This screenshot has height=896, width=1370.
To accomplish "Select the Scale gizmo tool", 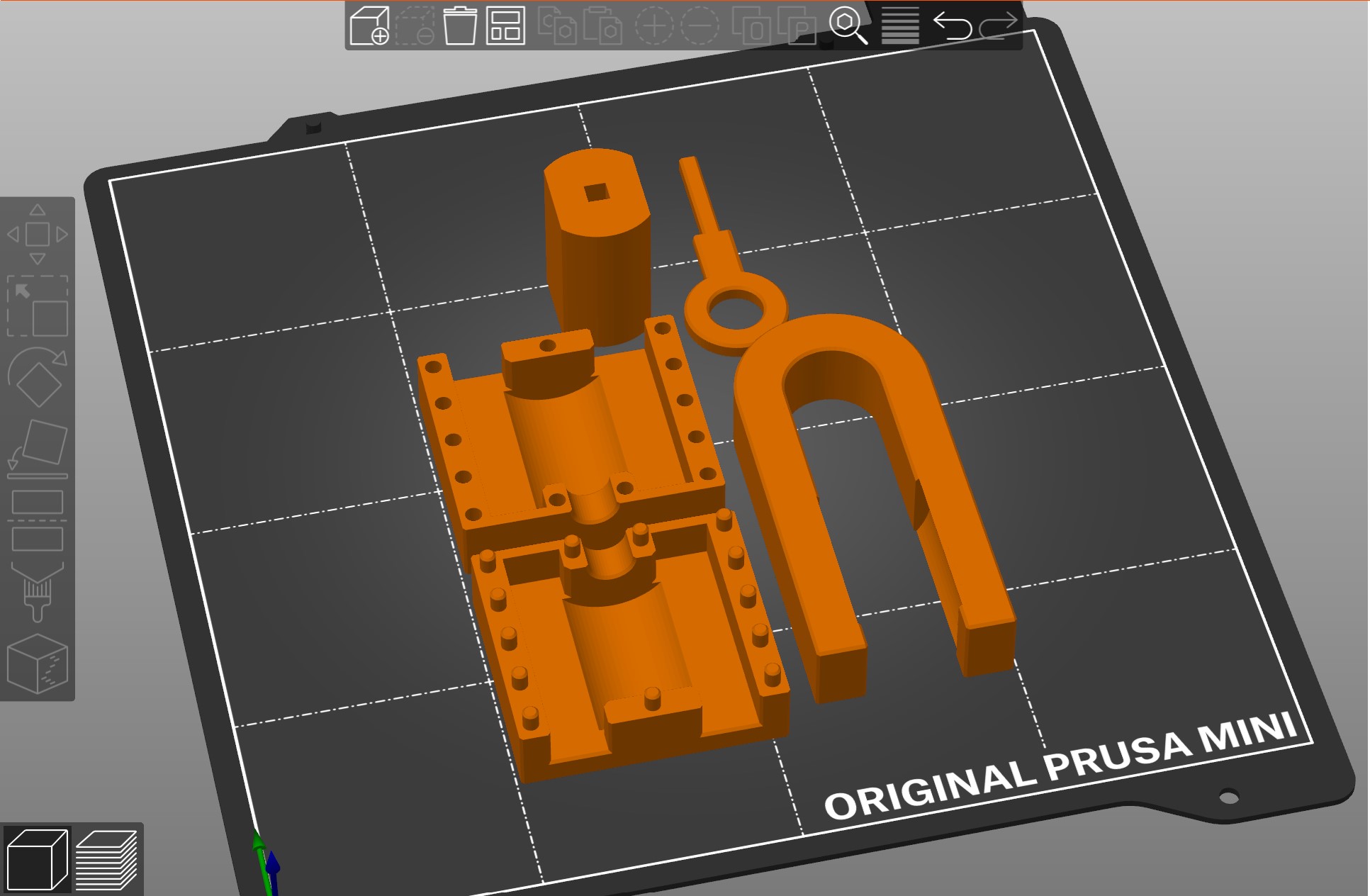I will 38,306.
